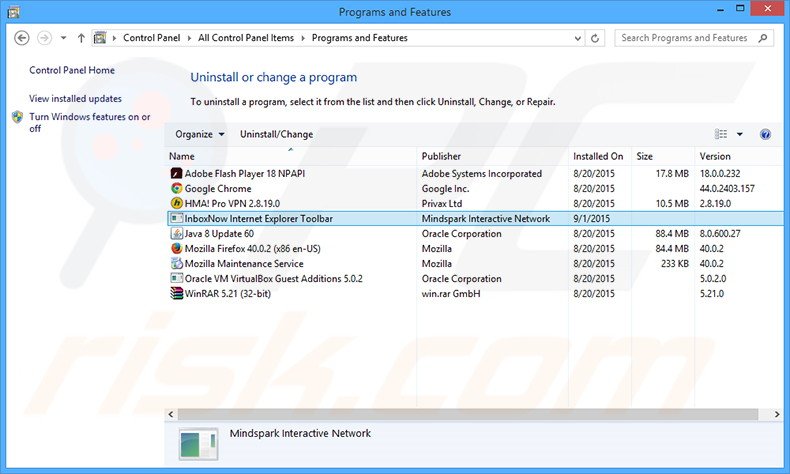
Task: Click the Back navigation arrow
Action: pyautogui.click(x=22, y=38)
